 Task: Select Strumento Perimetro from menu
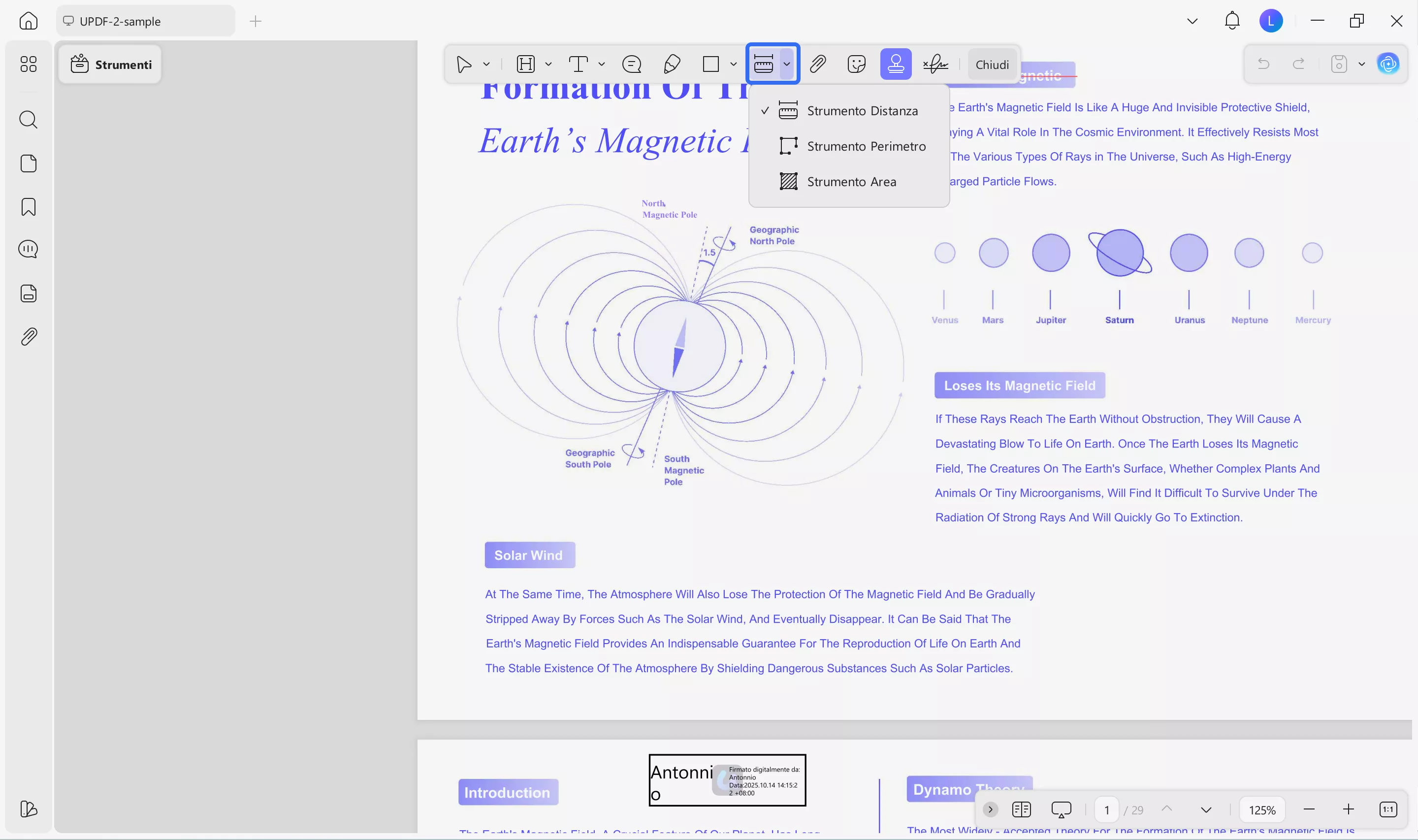[x=865, y=146]
